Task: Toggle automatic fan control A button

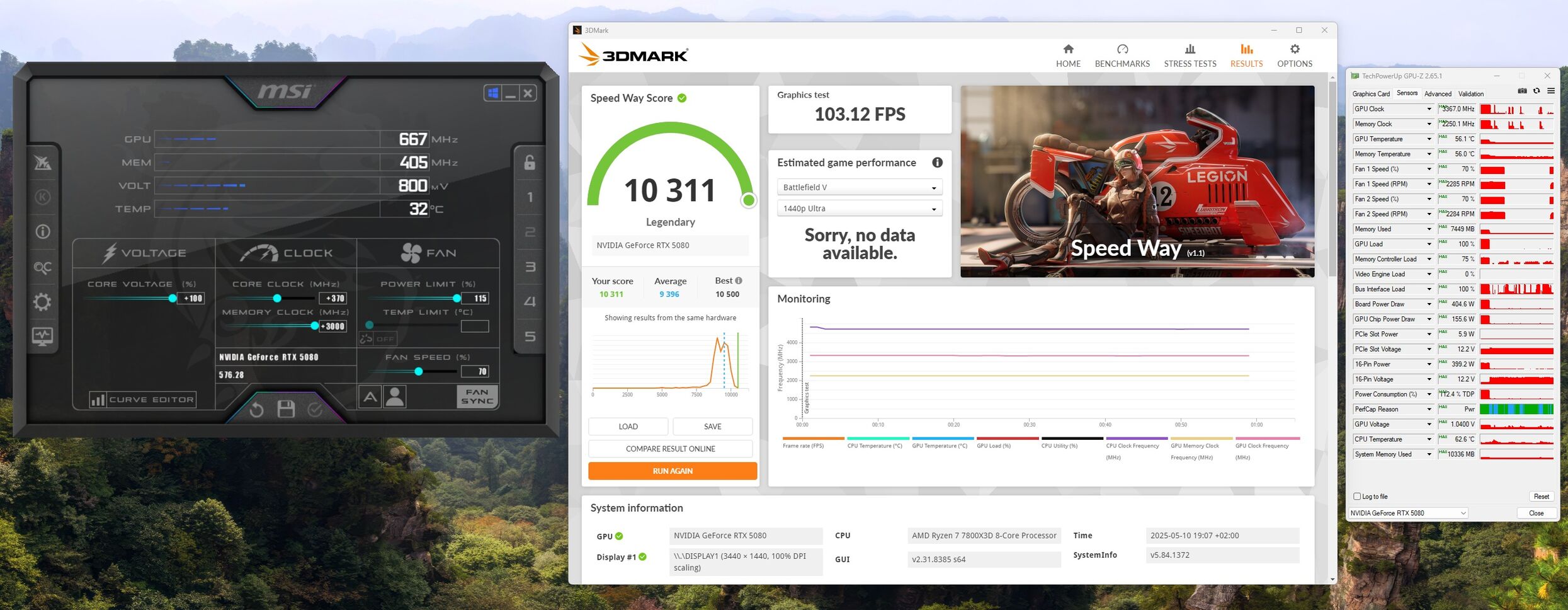Action: [370, 397]
